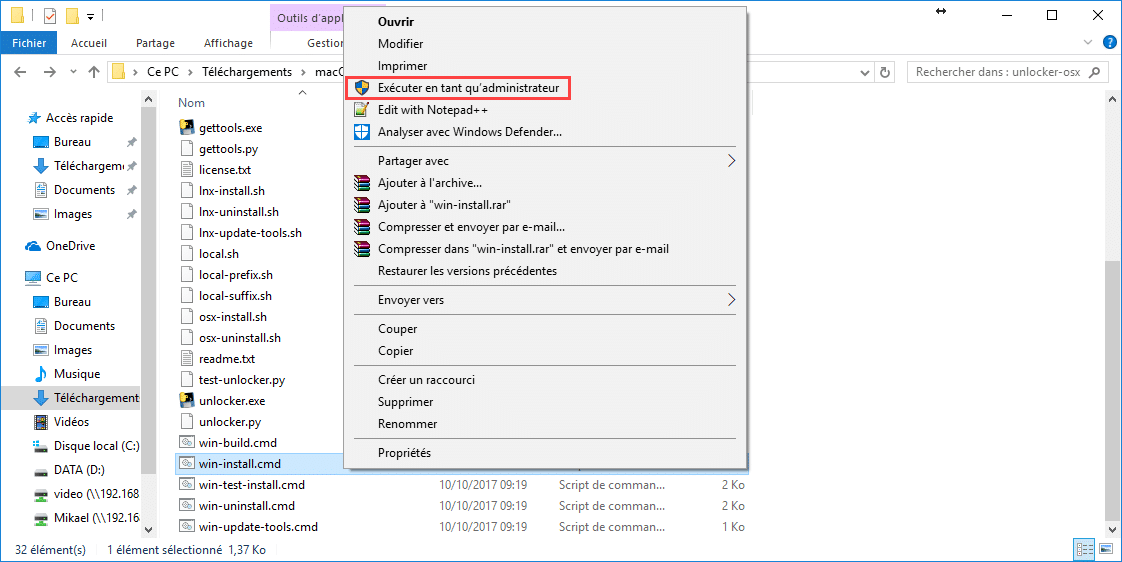
Task: Open the recent locations dropdown arrow
Action: coord(72,72)
